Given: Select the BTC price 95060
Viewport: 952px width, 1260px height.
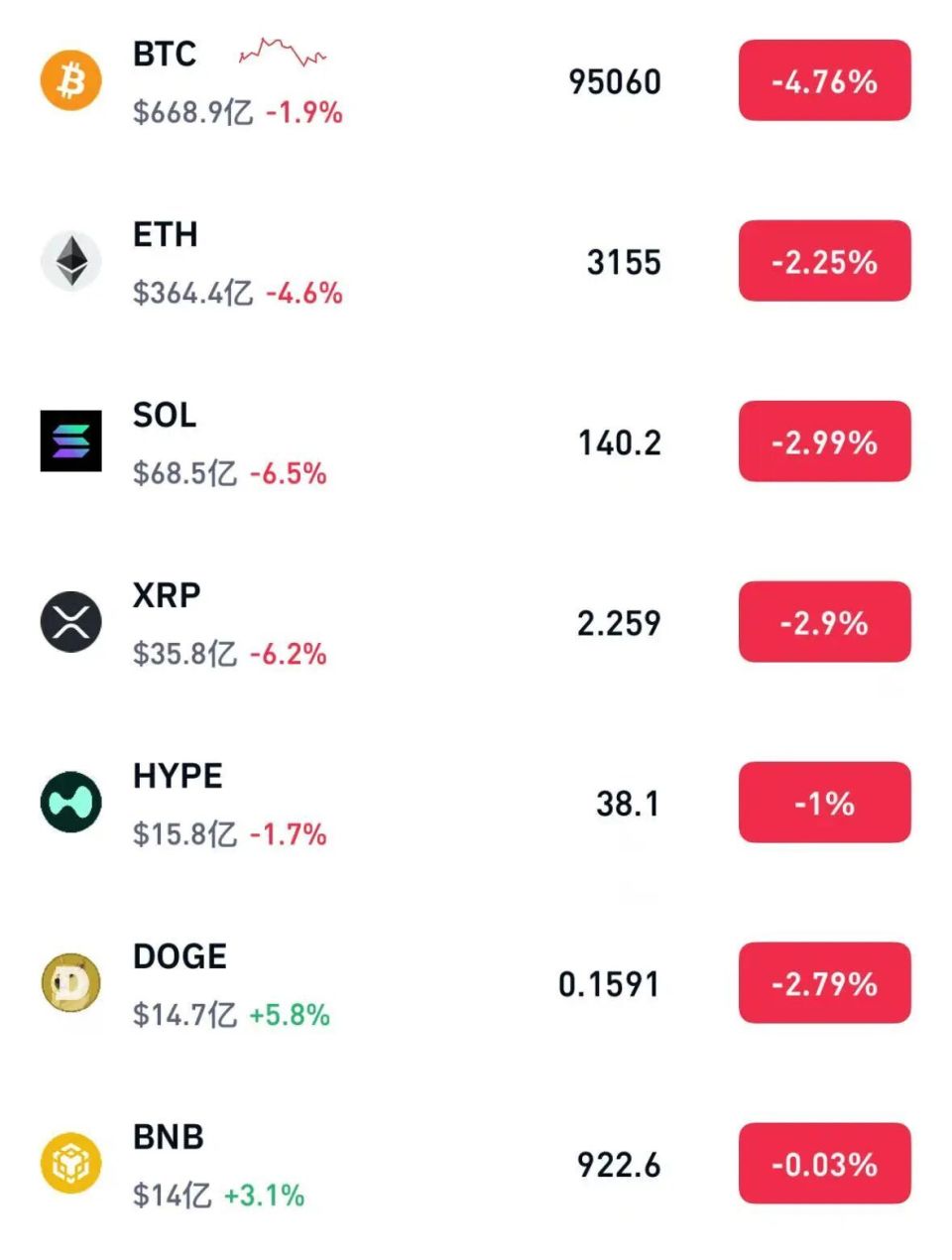Looking at the screenshot, I should point(614,82).
